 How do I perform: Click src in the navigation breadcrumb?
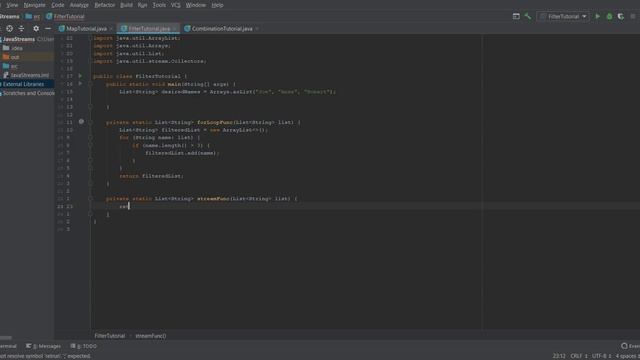[33, 17]
